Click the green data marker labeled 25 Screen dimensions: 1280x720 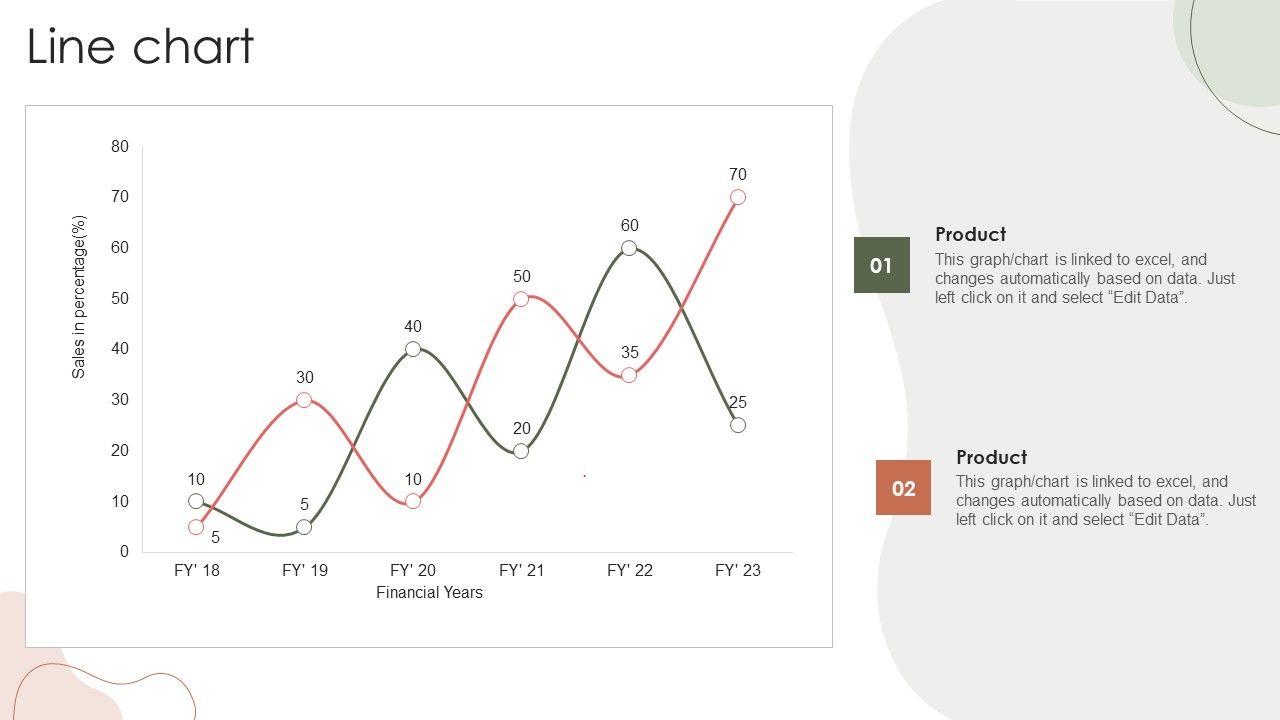pyautogui.click(x=738, y=425)
